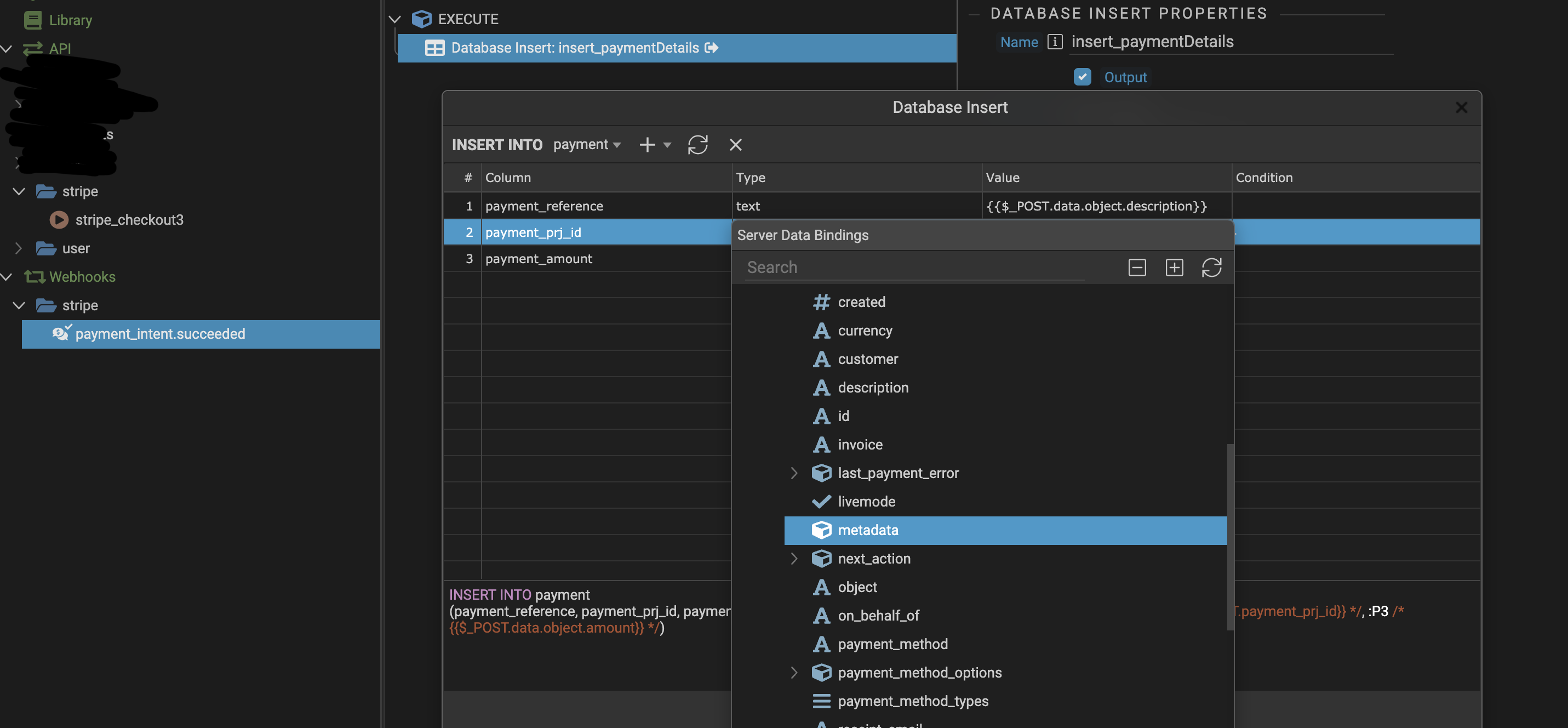Expand the last_payment_error binding
1568x728 pixels.
[x=794, y=473]
